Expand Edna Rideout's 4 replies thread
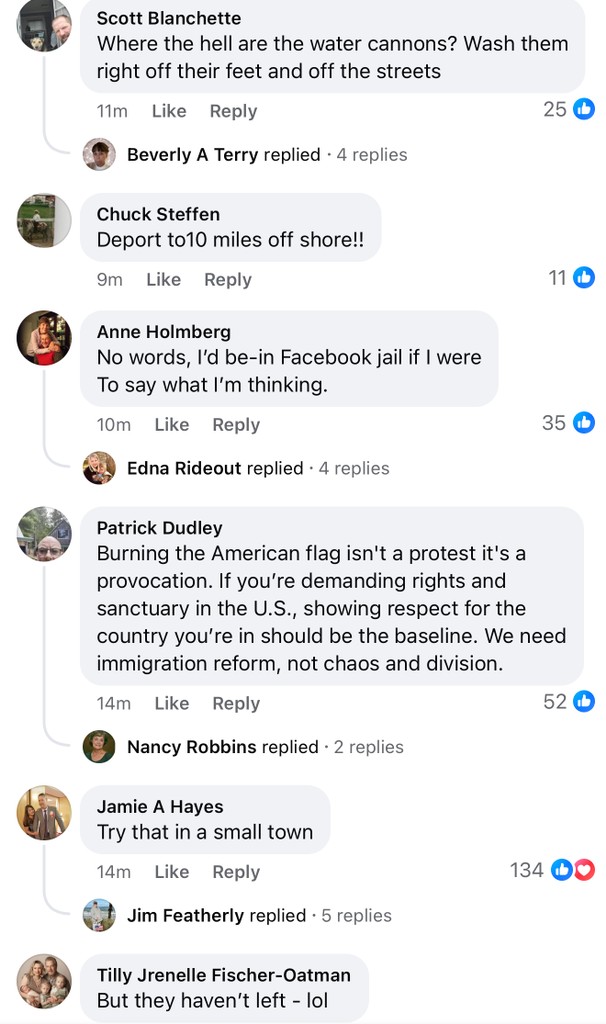 tap(354, 468)
